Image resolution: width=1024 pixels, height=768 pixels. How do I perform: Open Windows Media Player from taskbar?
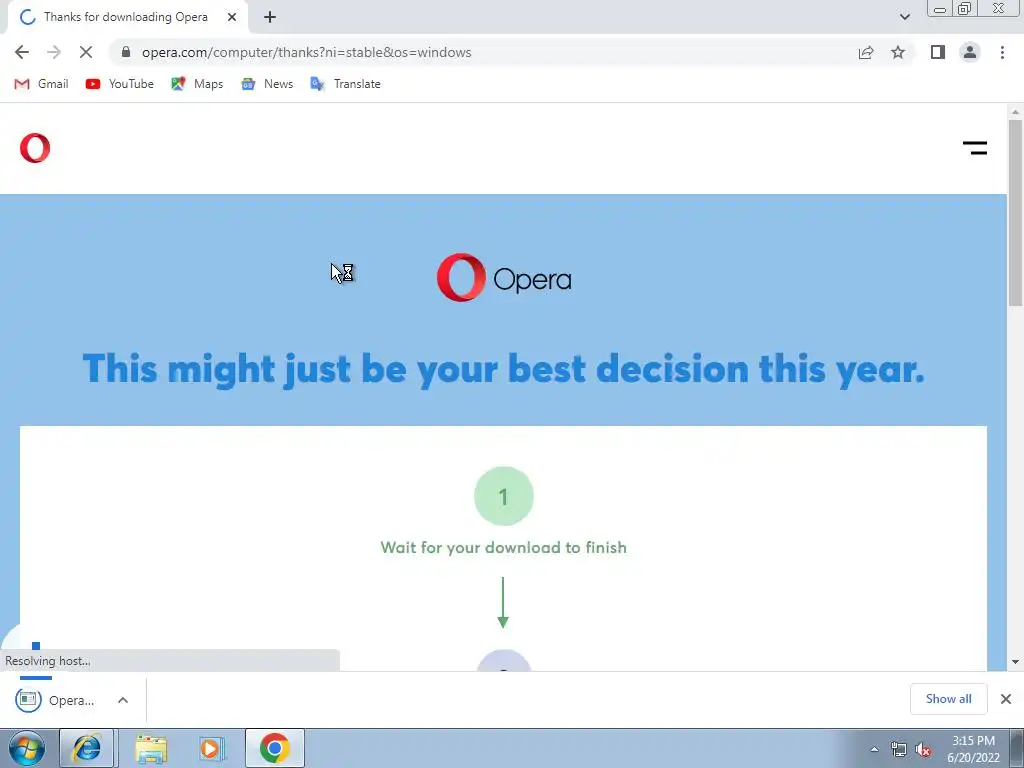212,749
